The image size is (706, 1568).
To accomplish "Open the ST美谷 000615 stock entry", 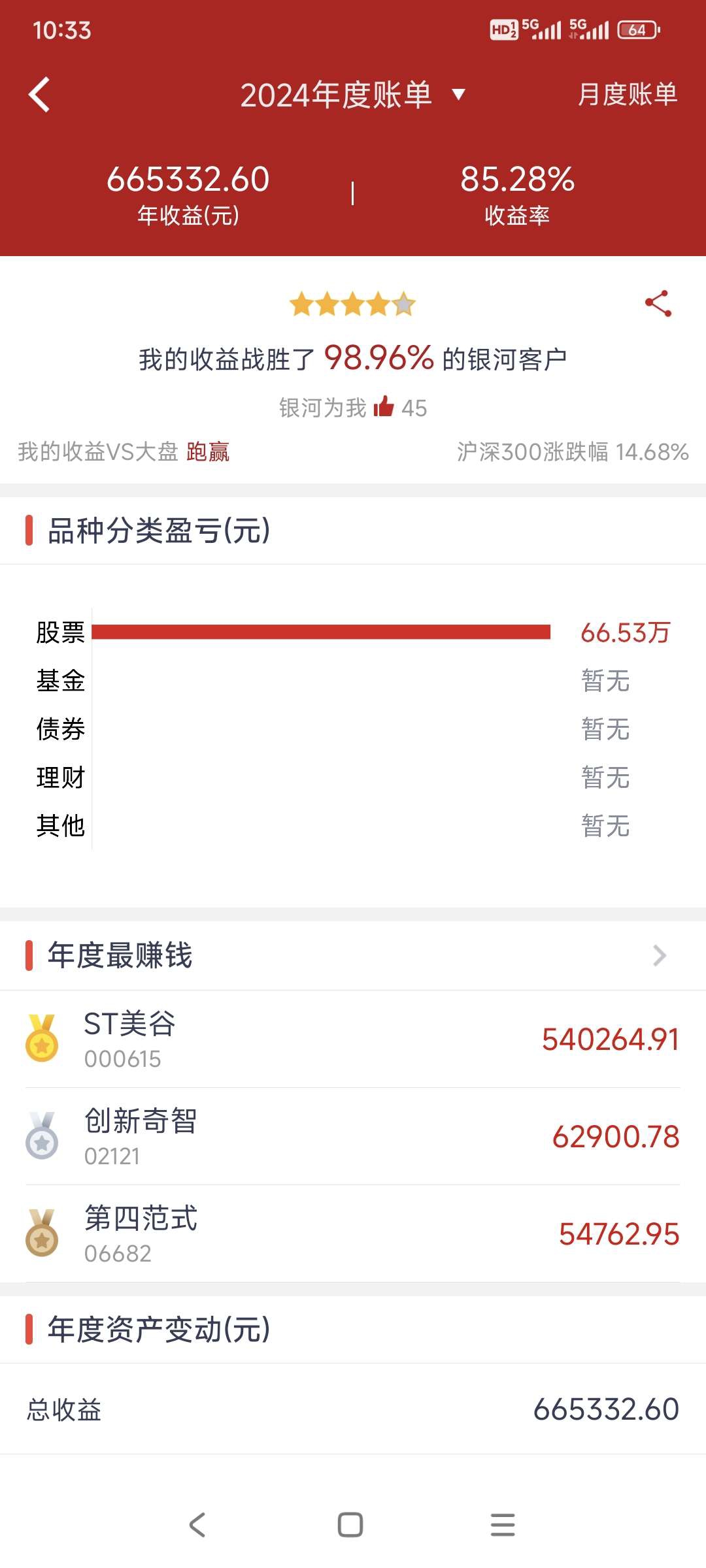I will point(353,1039).
